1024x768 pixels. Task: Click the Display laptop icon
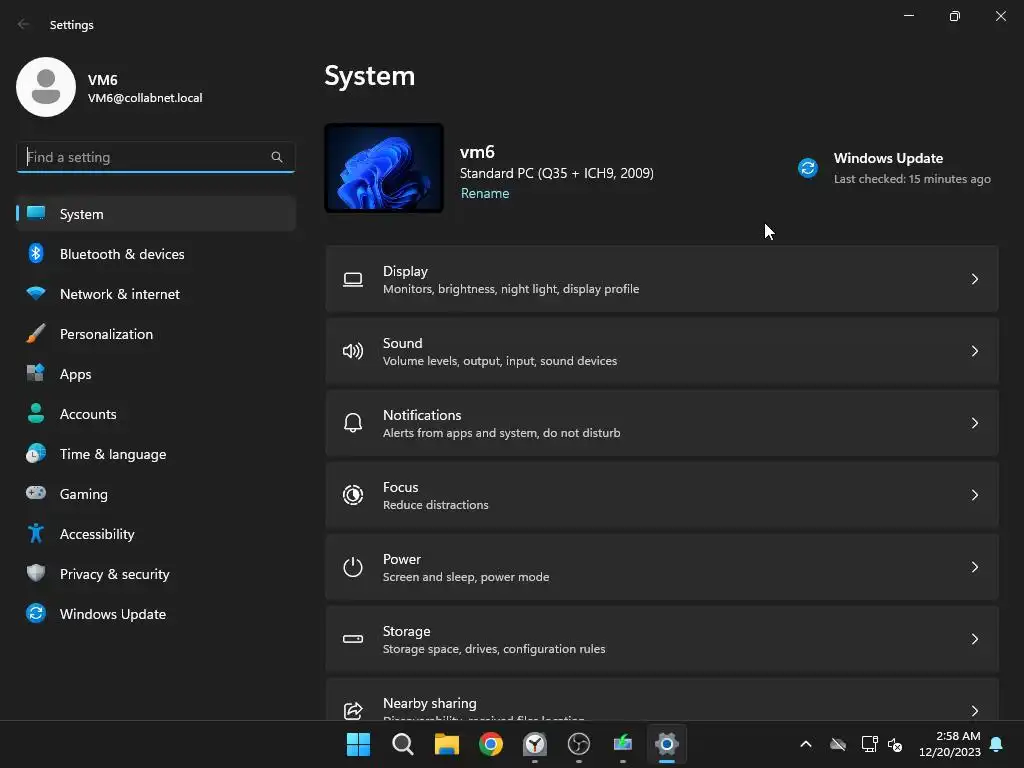pyautogui.click(x=353, y=280)
